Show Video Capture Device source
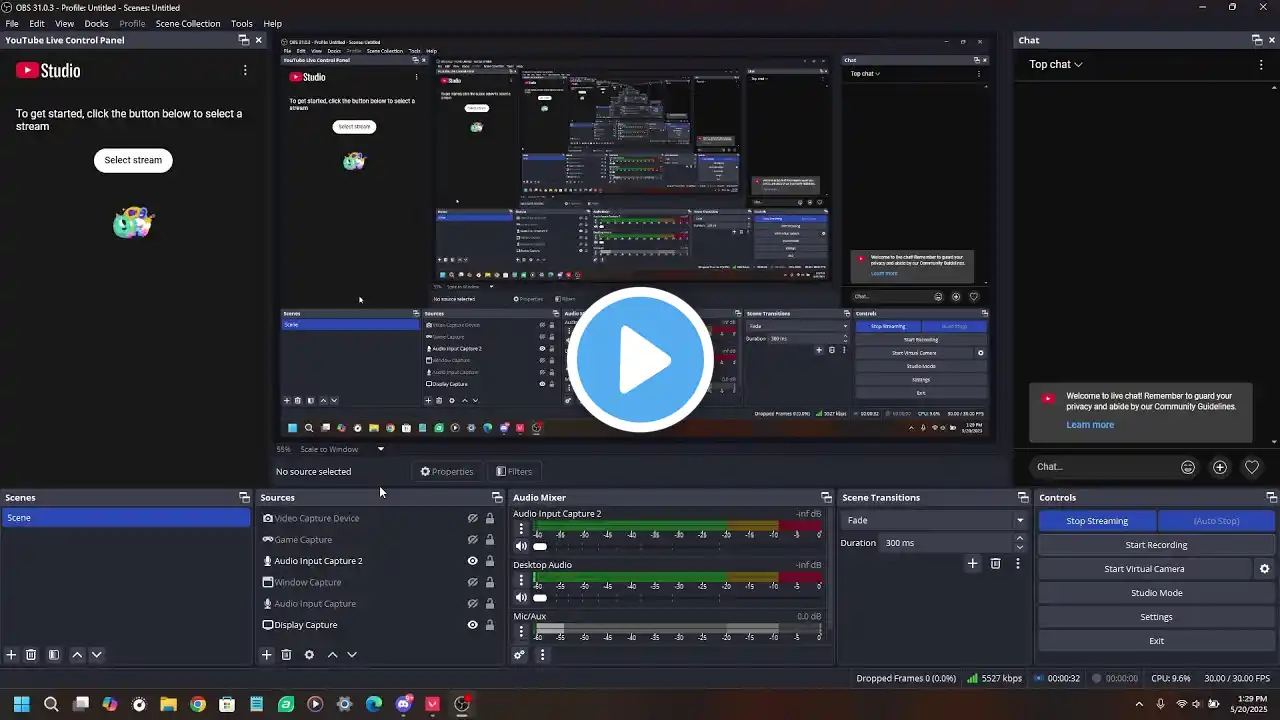The height and width of the screenshot is (720, 1280). [473, 518]
